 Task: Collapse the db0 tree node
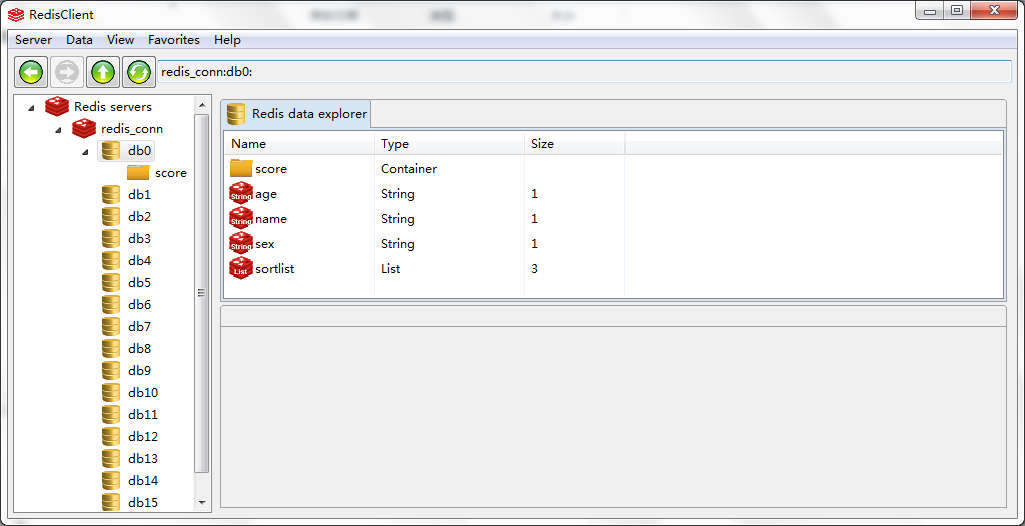tap(86, 152)
